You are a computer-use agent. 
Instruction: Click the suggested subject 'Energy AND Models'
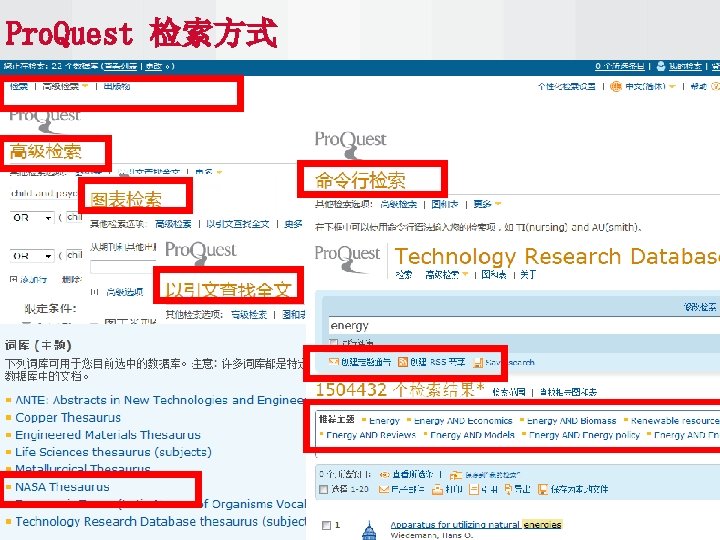472,435
